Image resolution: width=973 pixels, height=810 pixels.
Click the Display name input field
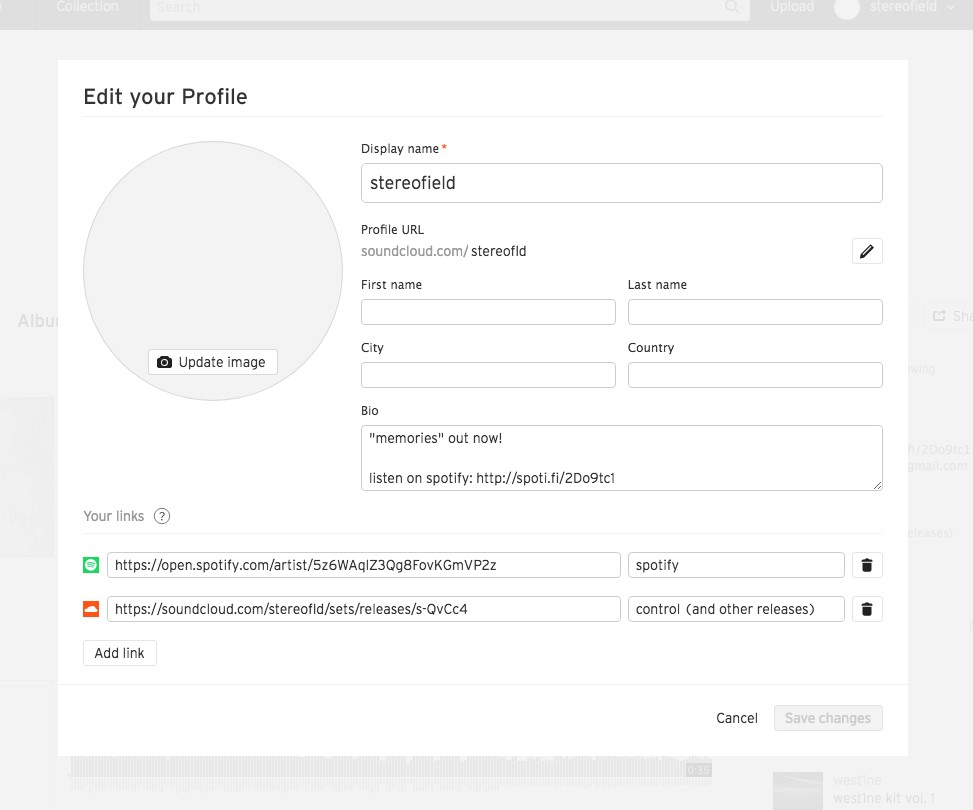click(621, 183)
